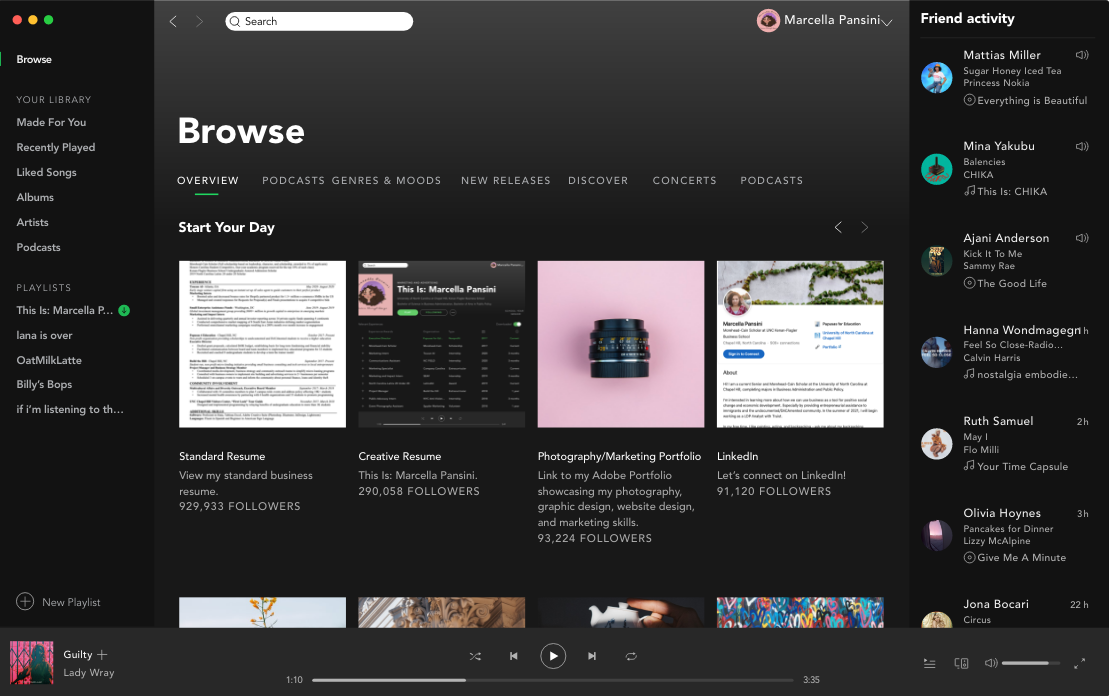1109x696 pixels.
Task: Open Albums in the sidebar
Action: pyautogui.click(x=35, y=197)
